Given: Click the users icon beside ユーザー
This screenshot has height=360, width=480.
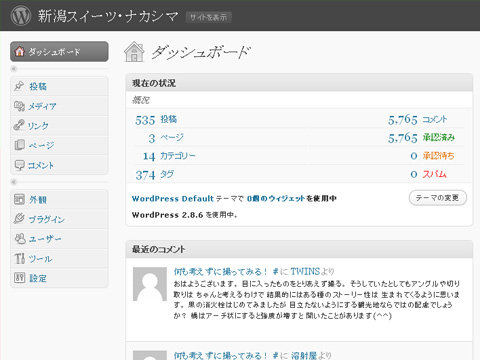Looking at the screenshot, I should [x=20, y=238].
